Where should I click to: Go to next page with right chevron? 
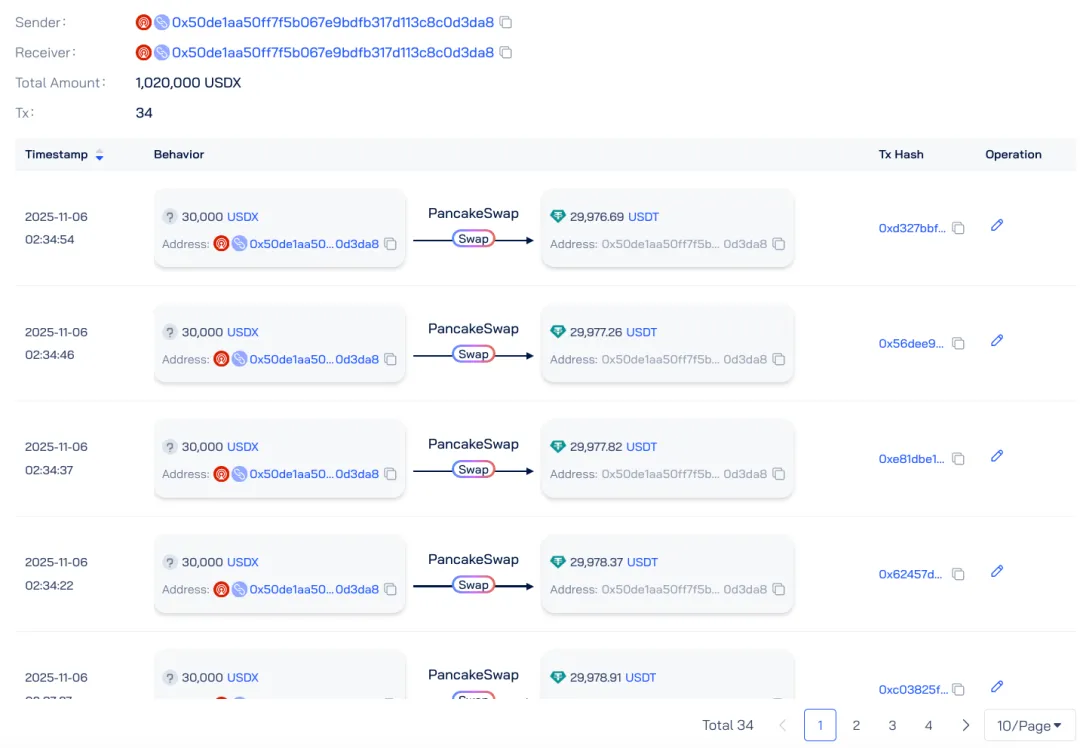[x=965, y=725]
